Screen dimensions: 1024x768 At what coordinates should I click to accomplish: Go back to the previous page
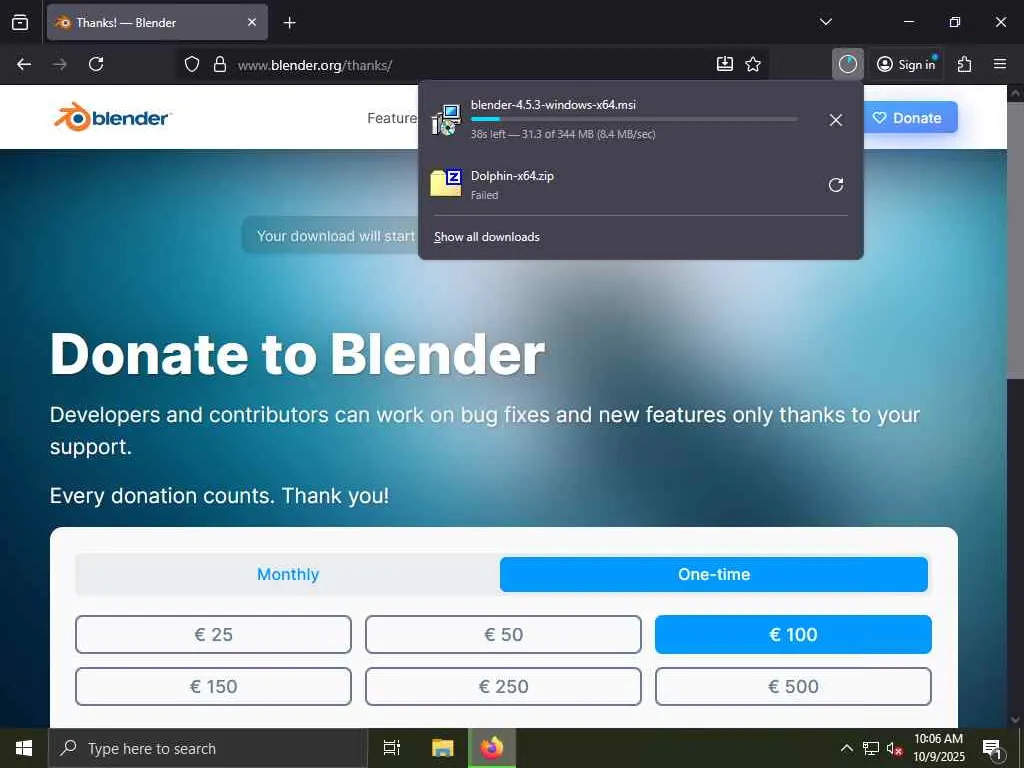coord(24,64)
